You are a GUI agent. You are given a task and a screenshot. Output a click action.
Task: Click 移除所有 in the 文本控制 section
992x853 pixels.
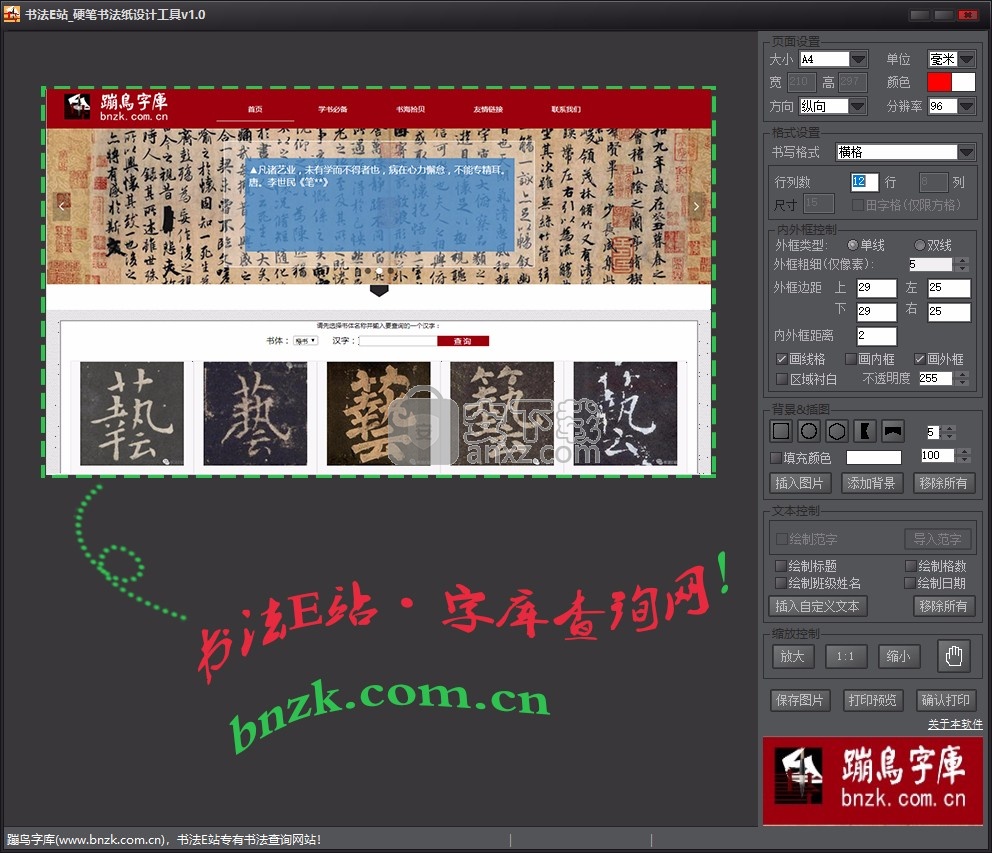(943, 606)
